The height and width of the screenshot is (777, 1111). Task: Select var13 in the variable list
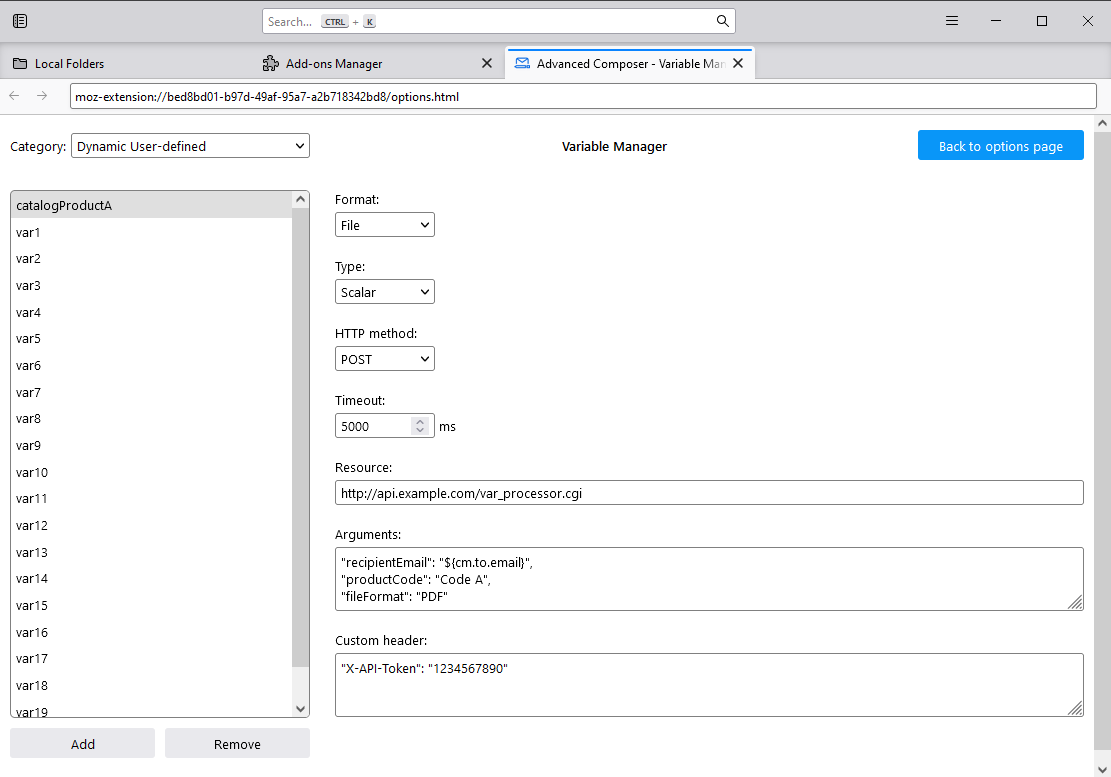click(x=151, y=552)
